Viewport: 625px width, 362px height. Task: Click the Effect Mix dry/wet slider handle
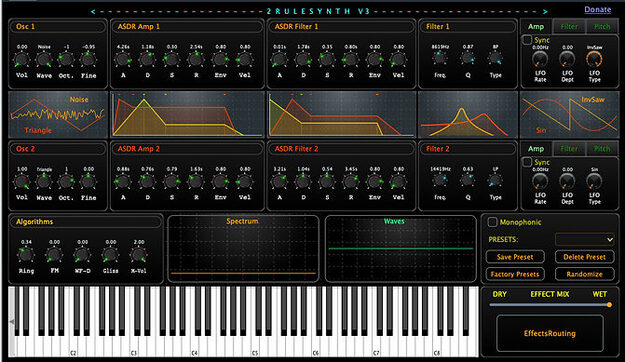click(609, 305)
